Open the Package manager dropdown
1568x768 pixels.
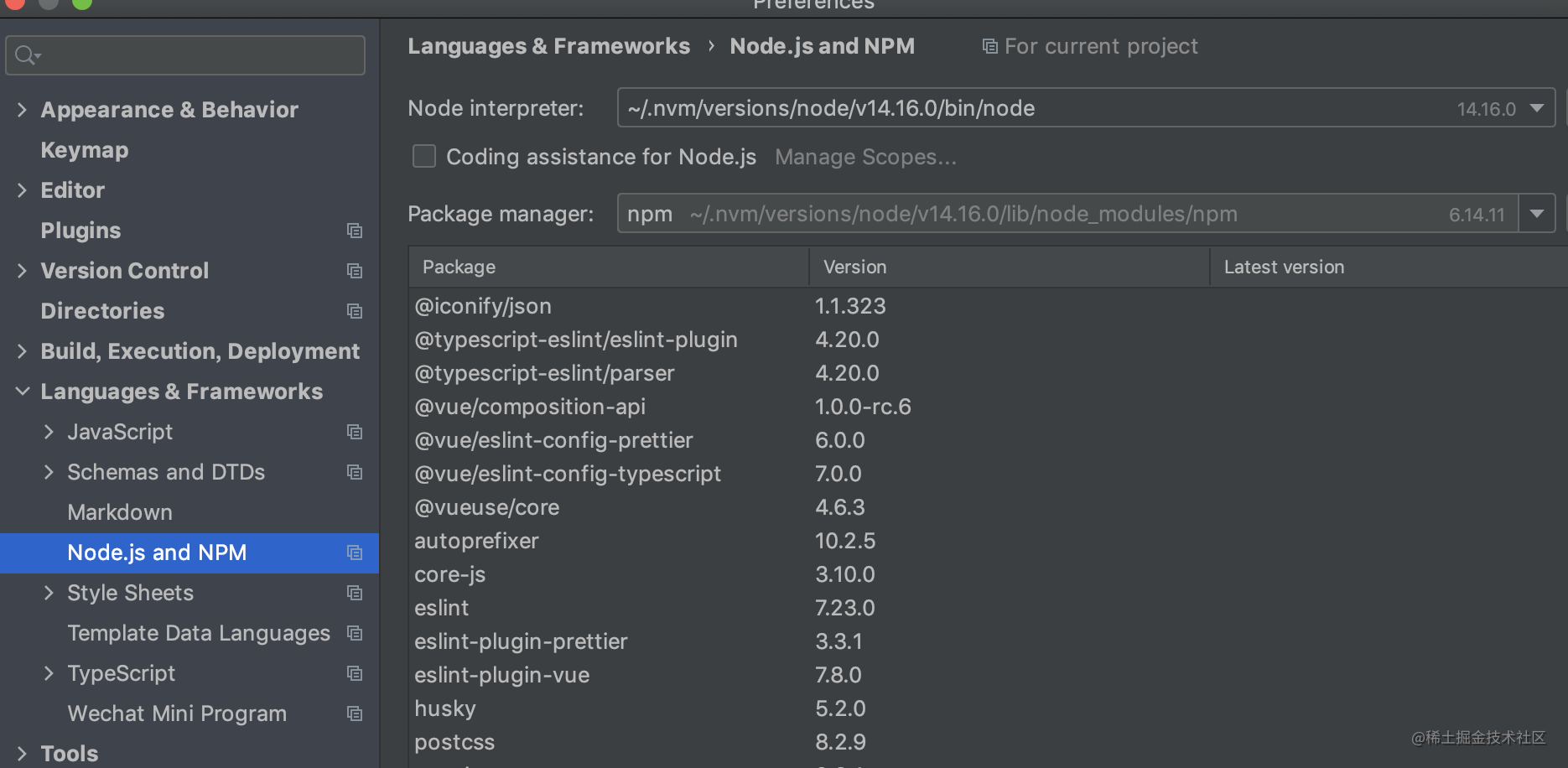click(1537, 213)
